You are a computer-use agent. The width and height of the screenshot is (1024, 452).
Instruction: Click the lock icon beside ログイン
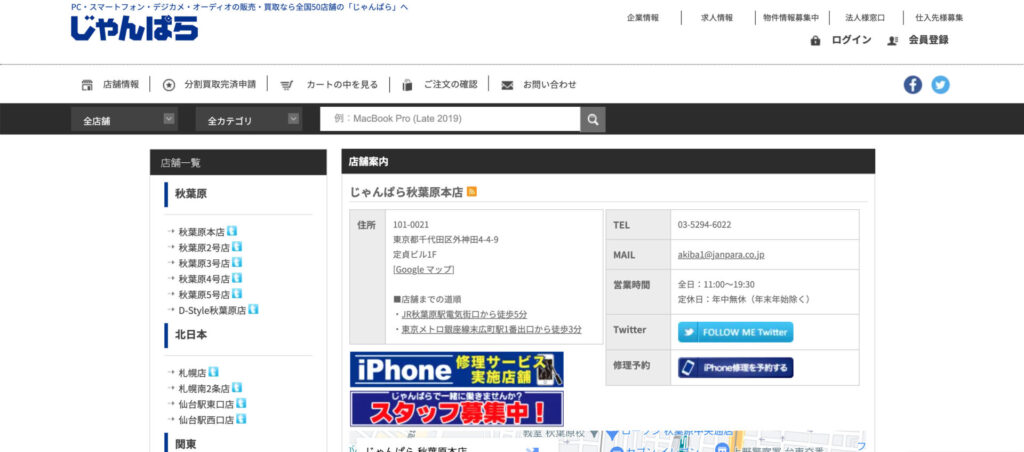815,40
